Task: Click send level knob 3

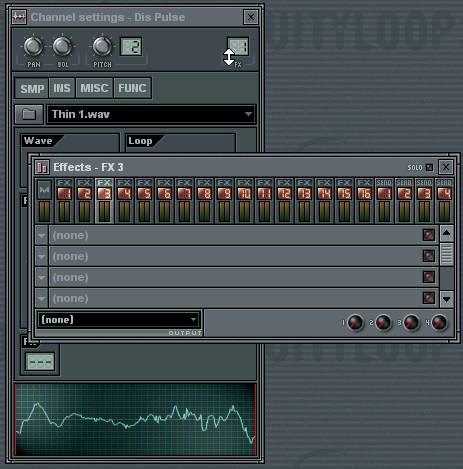Action: [x=411, y=323]
